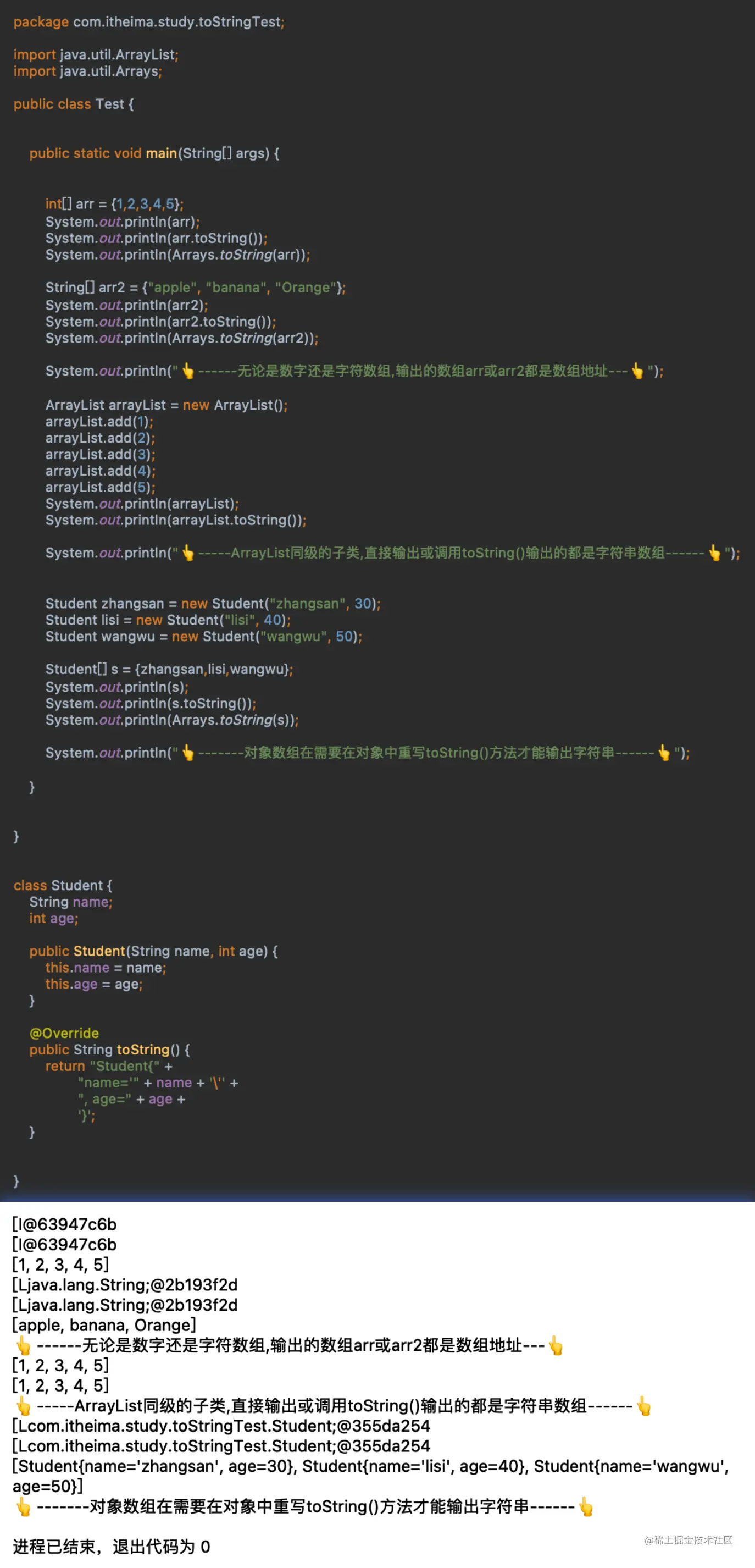Click the Student zhangsan instantiation line
This screenshot has height=1568, width=755.
(x=212, y=603)
